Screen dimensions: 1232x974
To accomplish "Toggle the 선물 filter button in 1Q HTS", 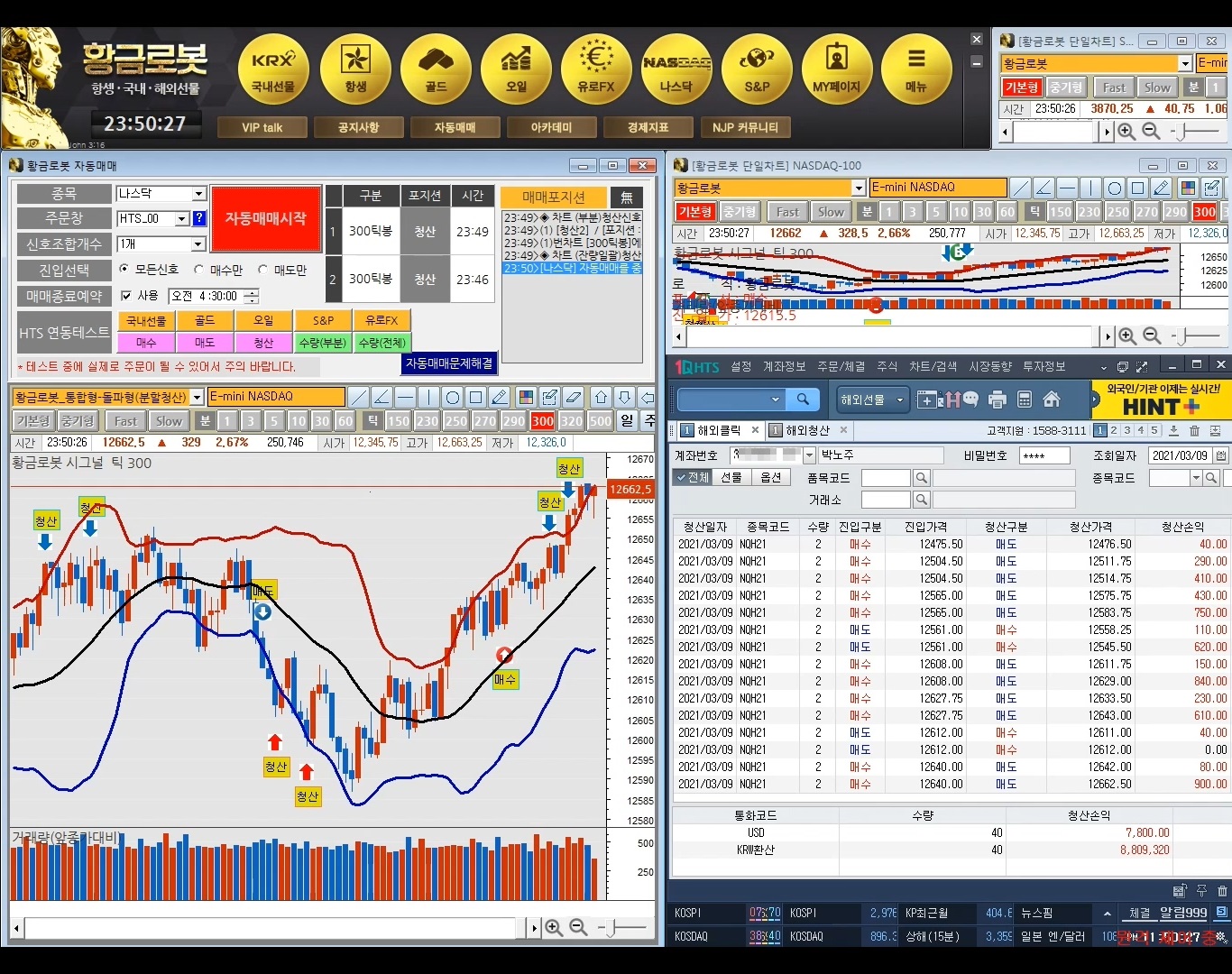I will pos(731,477).
